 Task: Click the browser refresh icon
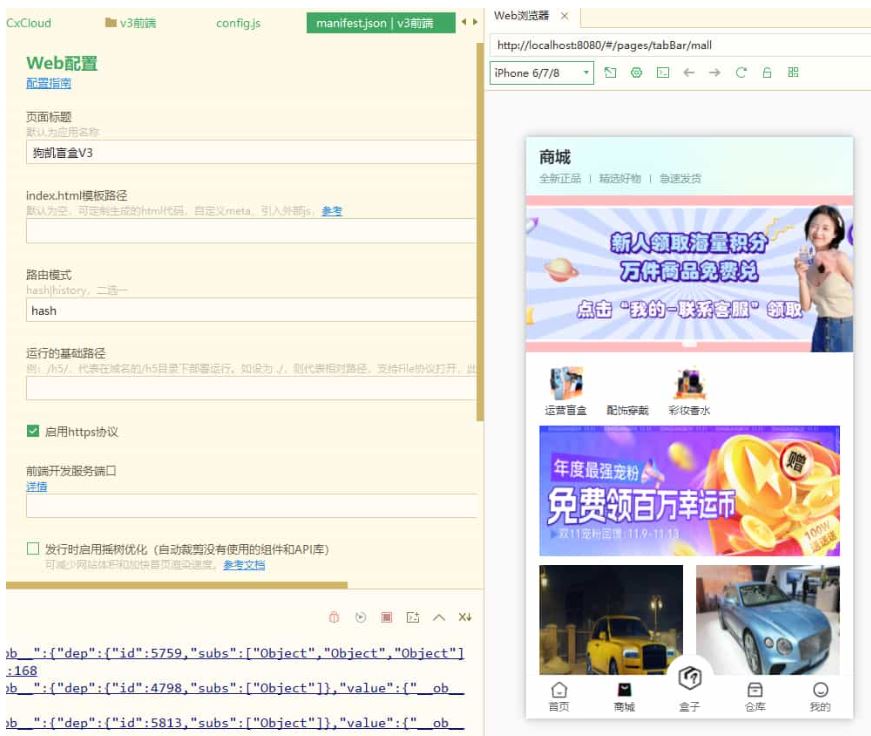pos(741,73)
